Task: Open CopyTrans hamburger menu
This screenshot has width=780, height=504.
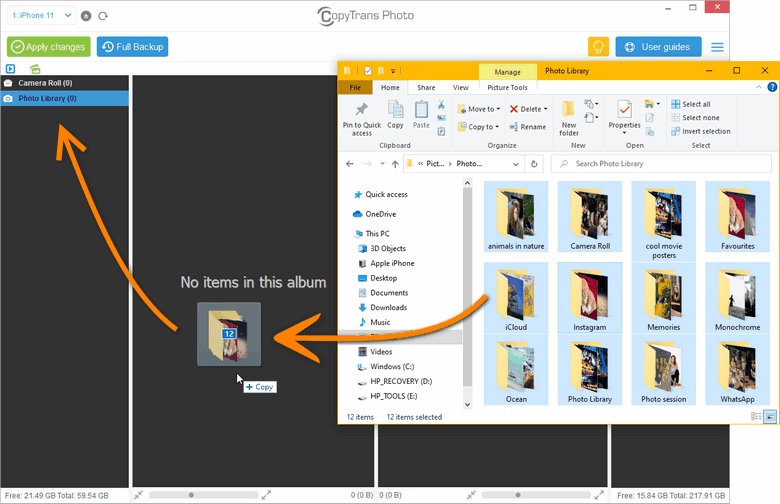Action: click(717, 47)
